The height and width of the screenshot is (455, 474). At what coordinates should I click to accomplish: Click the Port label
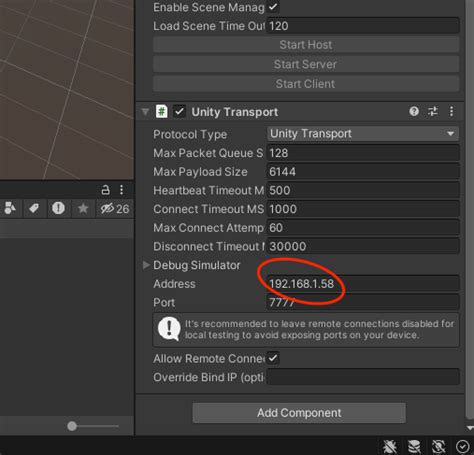pos(164,302)
